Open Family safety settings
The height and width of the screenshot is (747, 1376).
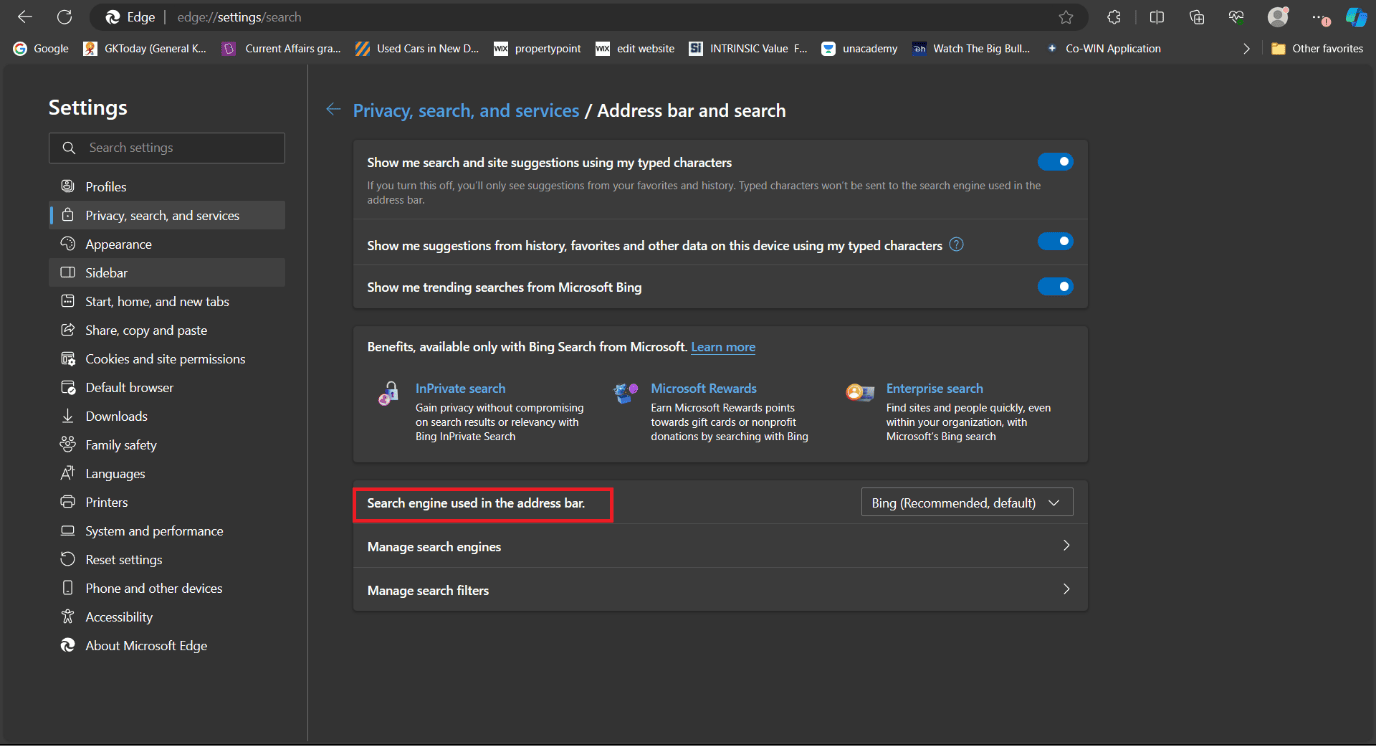point(167,445)
